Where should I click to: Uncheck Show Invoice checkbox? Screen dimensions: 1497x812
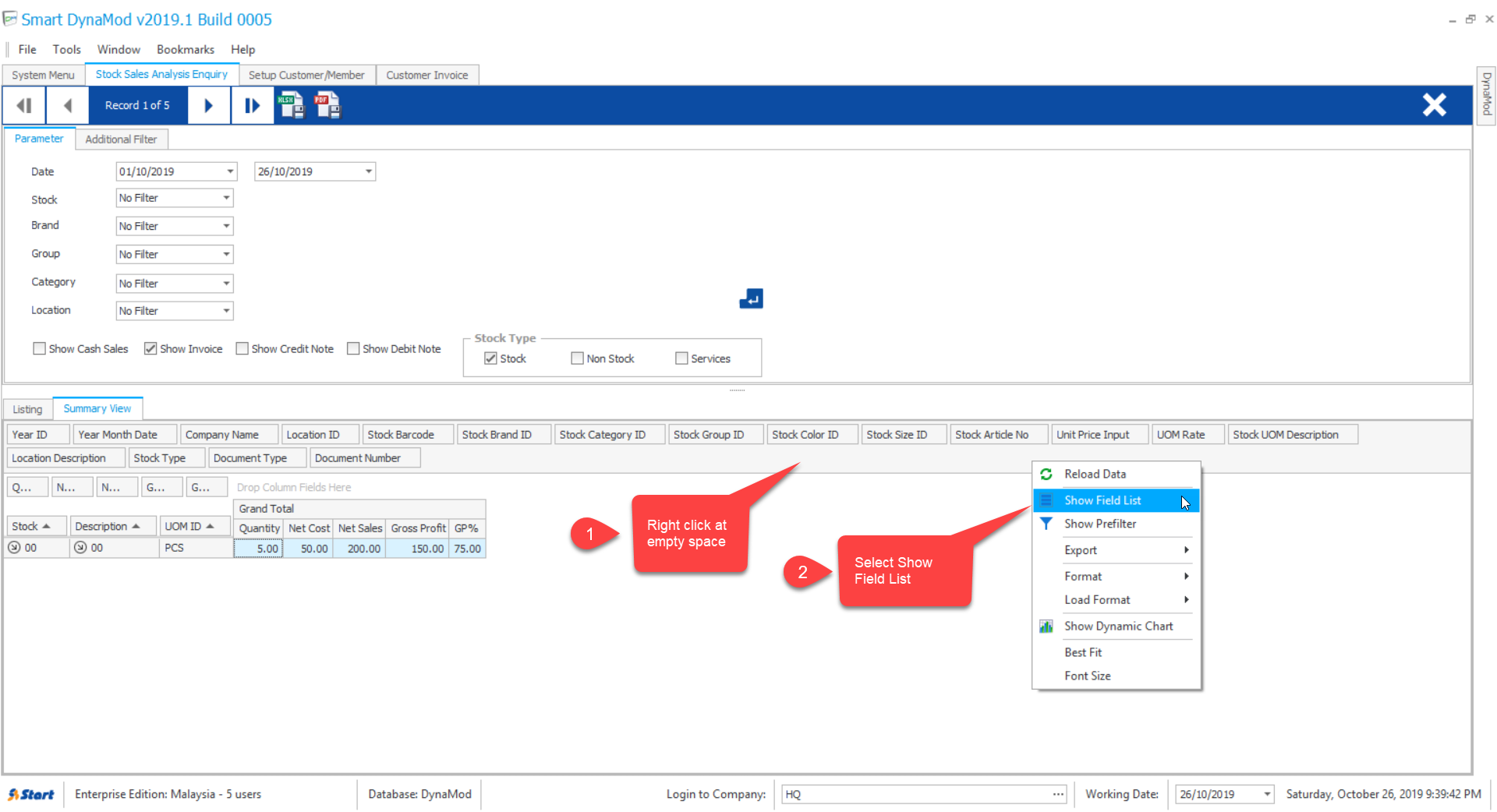[150, 348]
